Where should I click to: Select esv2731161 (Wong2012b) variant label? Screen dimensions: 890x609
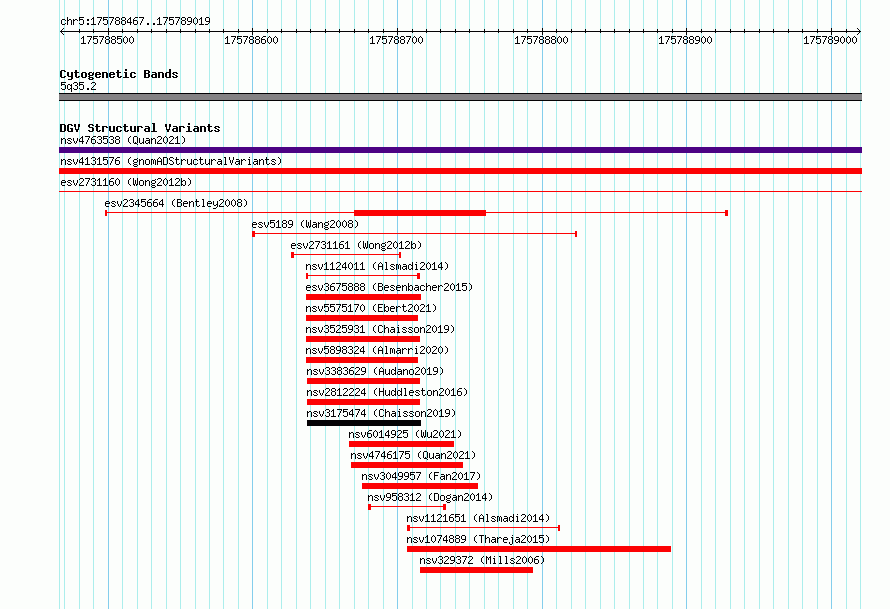356,245
